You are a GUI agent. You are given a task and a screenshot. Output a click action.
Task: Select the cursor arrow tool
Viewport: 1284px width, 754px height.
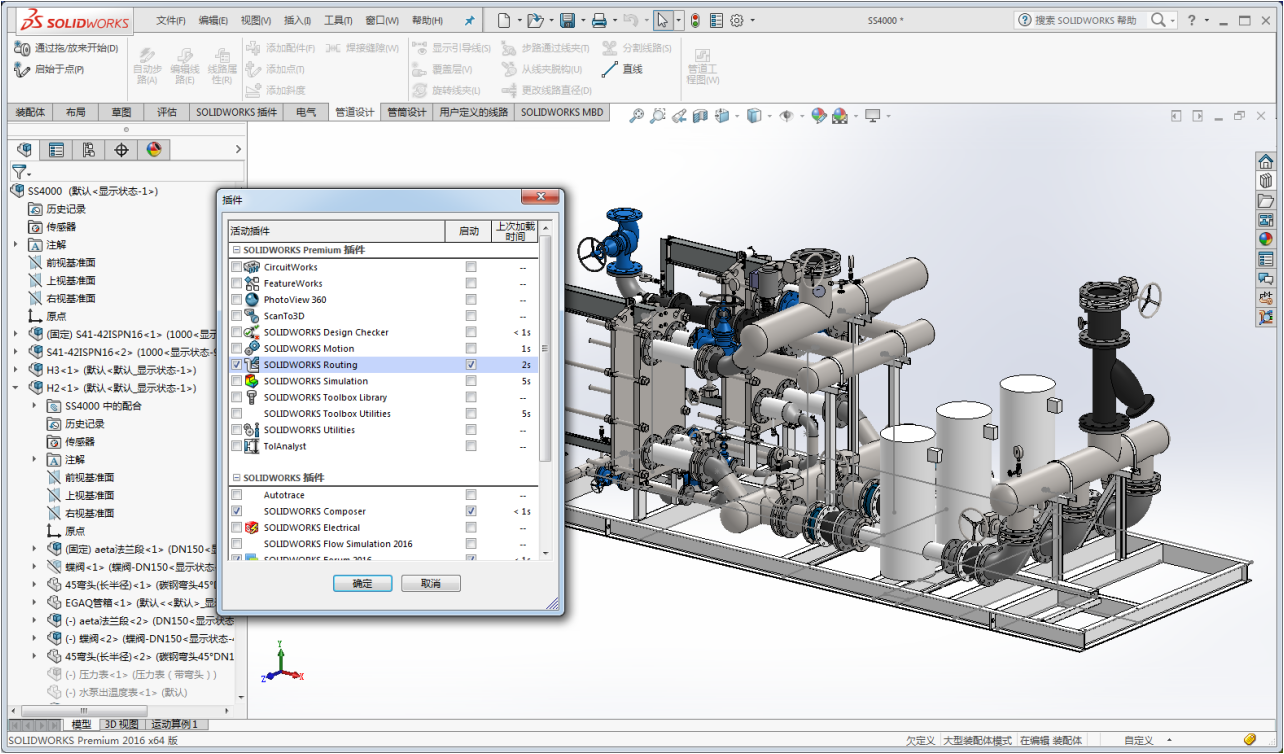pos(663,20)
